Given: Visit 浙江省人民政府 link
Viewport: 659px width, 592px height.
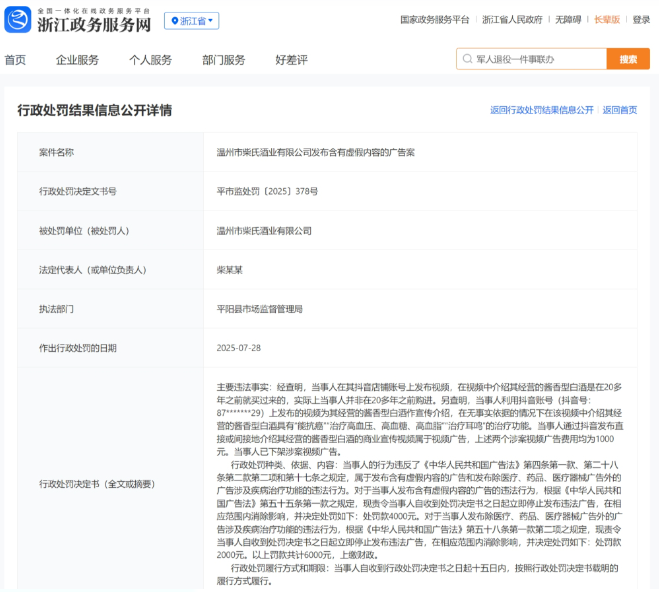Looking at the screenshot, I should tap(512, 20).
